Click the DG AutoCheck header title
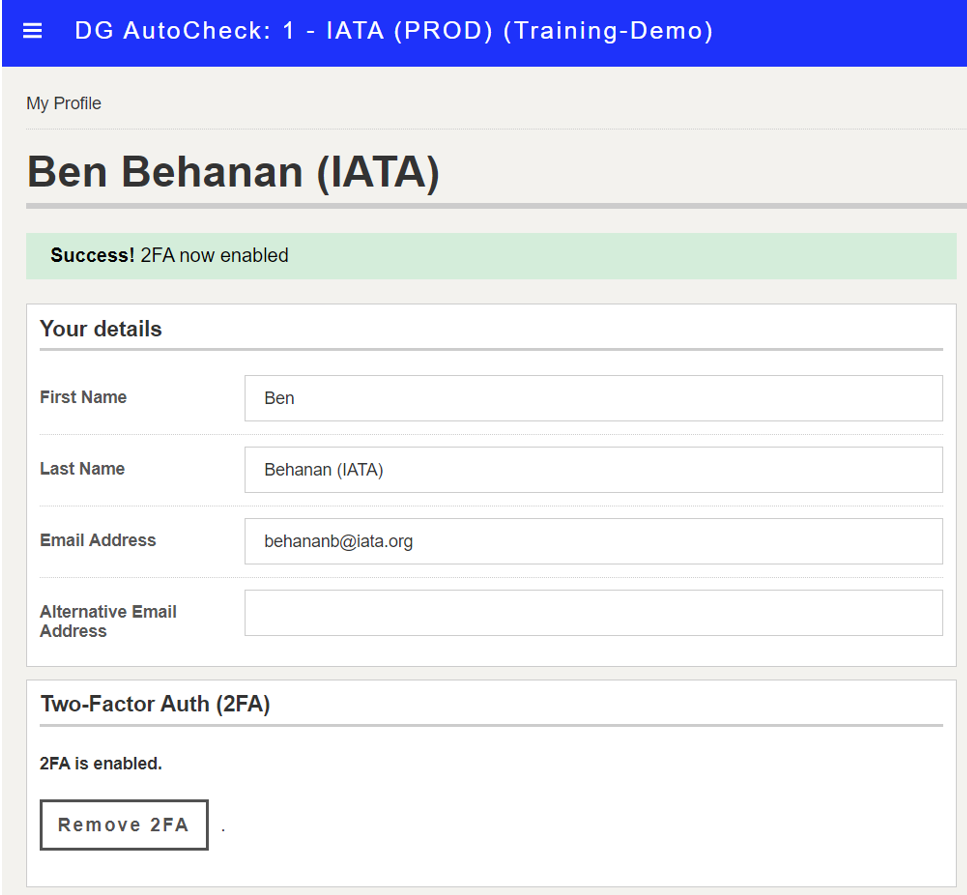The height and width of the screenshot is (895, 967). [x=393, y=31]
